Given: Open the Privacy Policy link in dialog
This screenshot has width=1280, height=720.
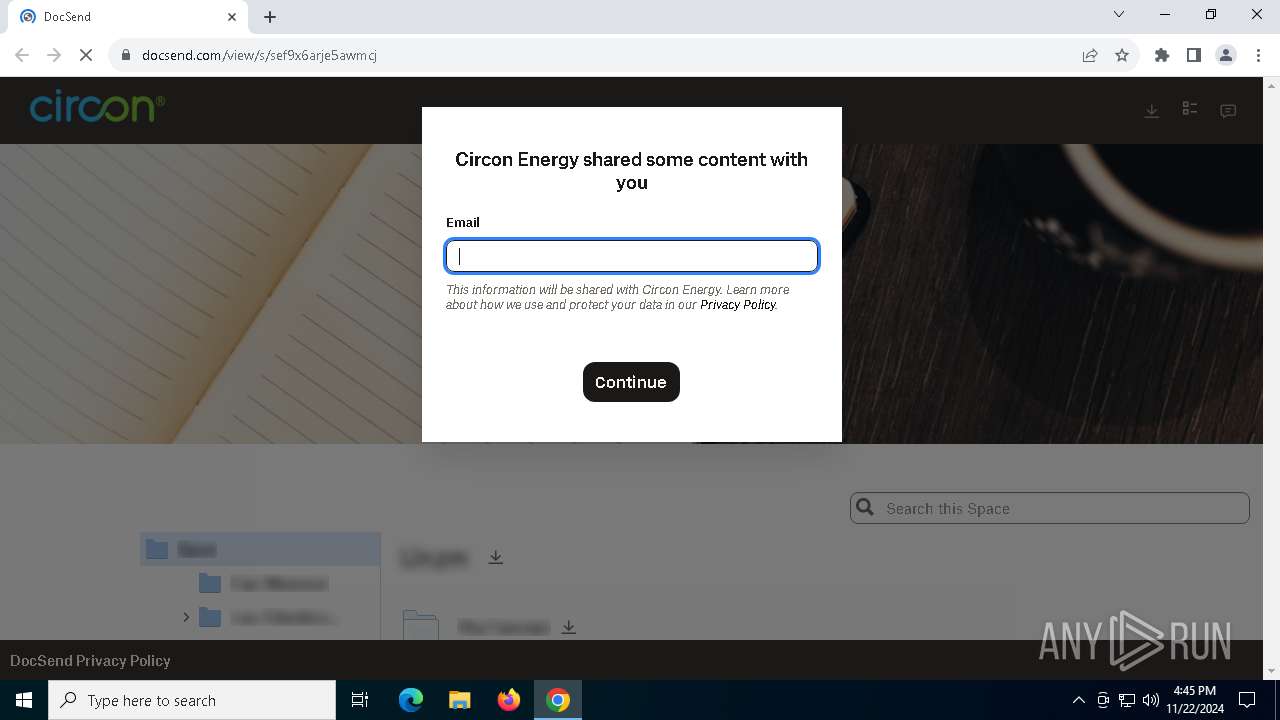Looking at the screenshot, I should point(738,305).
